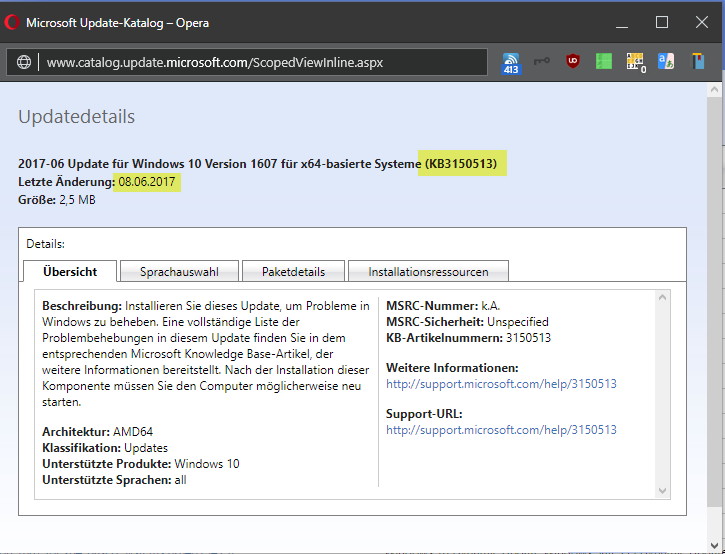This screenshot has width=725, height=554.
Task: Click the Klassifikation value Updates
Action: click(146, 448)
